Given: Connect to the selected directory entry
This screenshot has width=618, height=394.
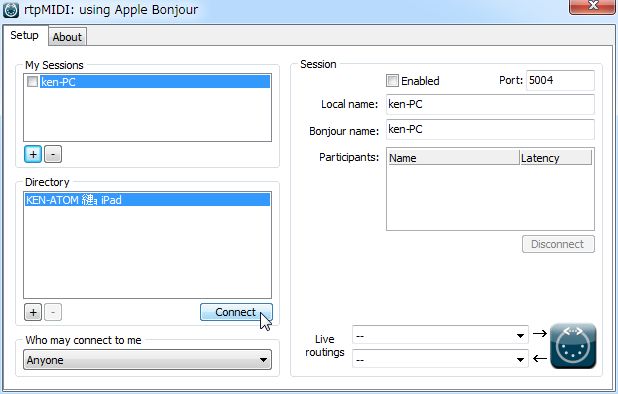Looking at the screenshot, I should click(x=236, y=312).
